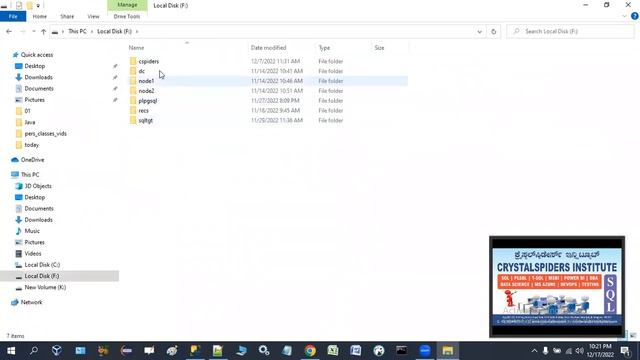This screenshot has width=640, height=360.
Task: Select the sqltgt folder
Action: tap(145, 120)
